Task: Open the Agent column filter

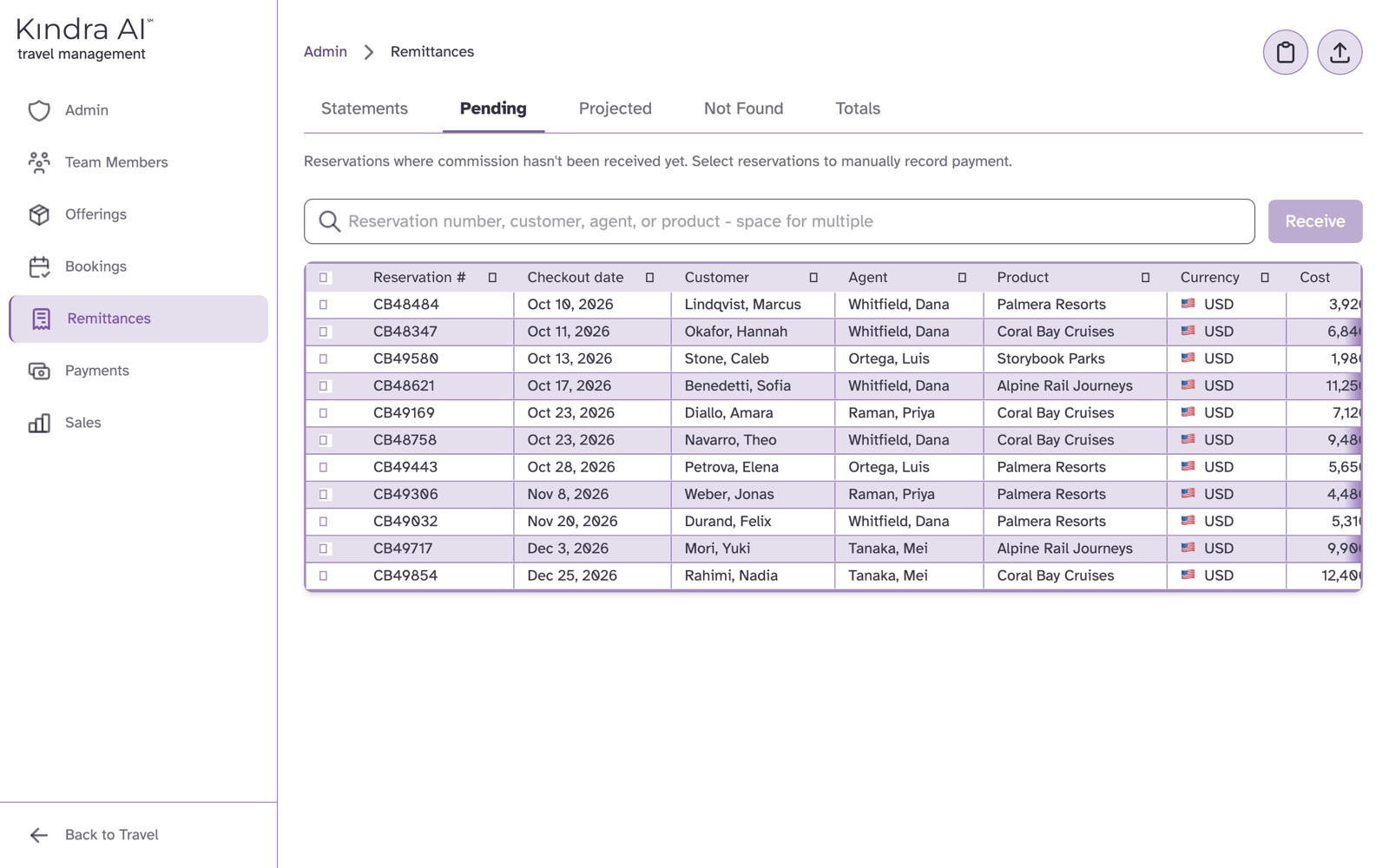Action: (x=962, y=278)
